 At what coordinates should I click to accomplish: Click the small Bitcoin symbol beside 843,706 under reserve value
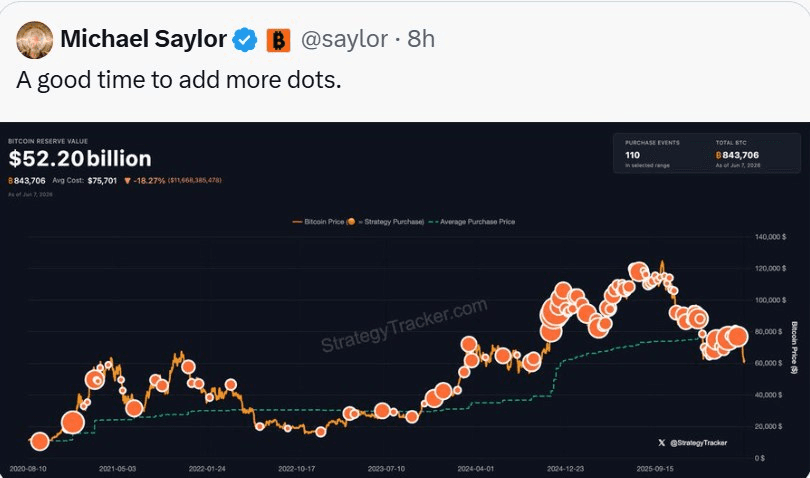[10, 181]
